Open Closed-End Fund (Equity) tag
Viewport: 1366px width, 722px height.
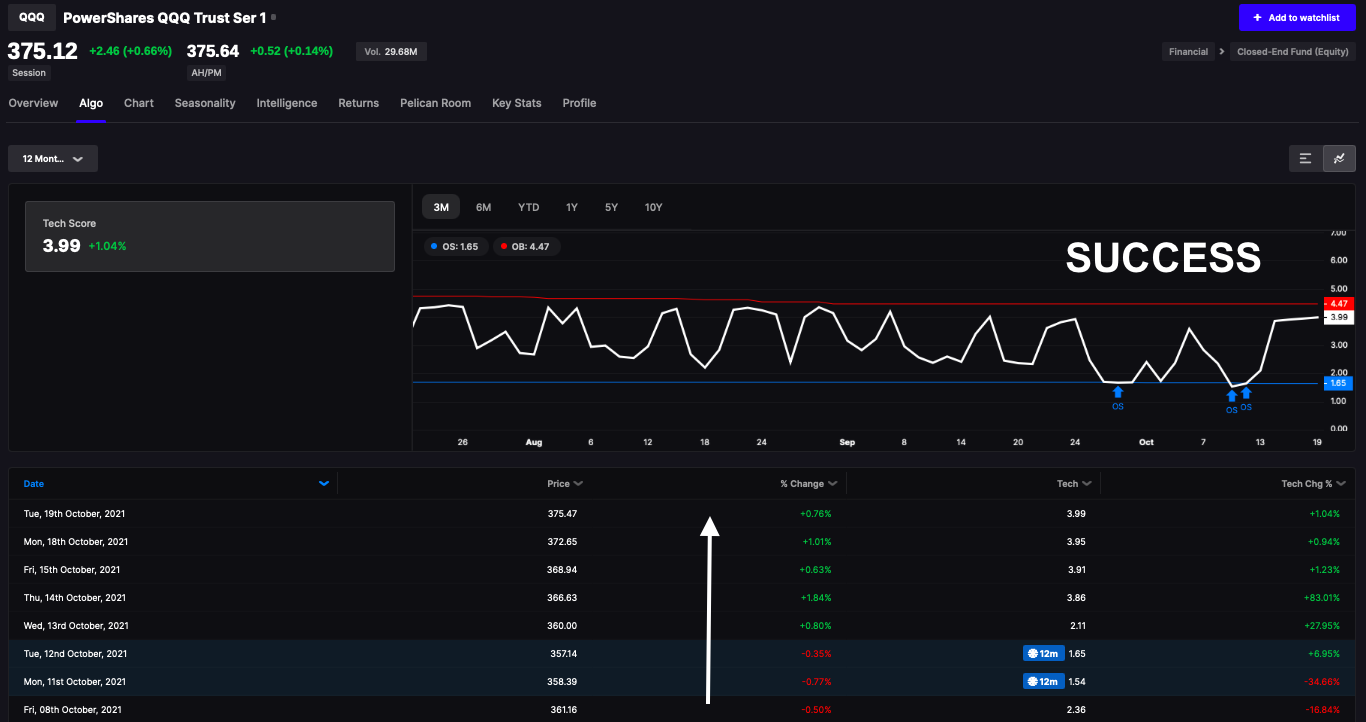coord(1293,52)
